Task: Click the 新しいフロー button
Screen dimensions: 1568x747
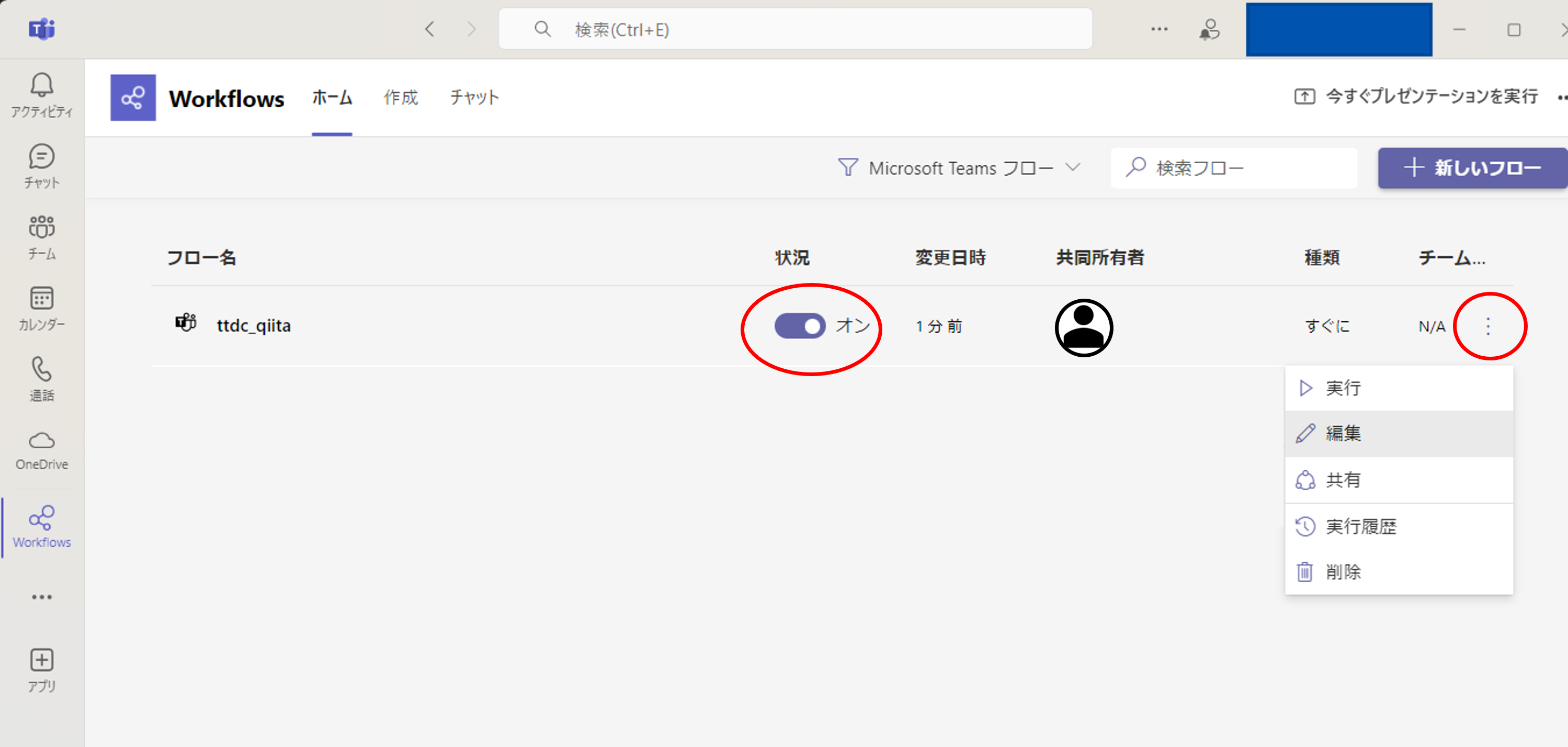Action: pos(1472,167)
